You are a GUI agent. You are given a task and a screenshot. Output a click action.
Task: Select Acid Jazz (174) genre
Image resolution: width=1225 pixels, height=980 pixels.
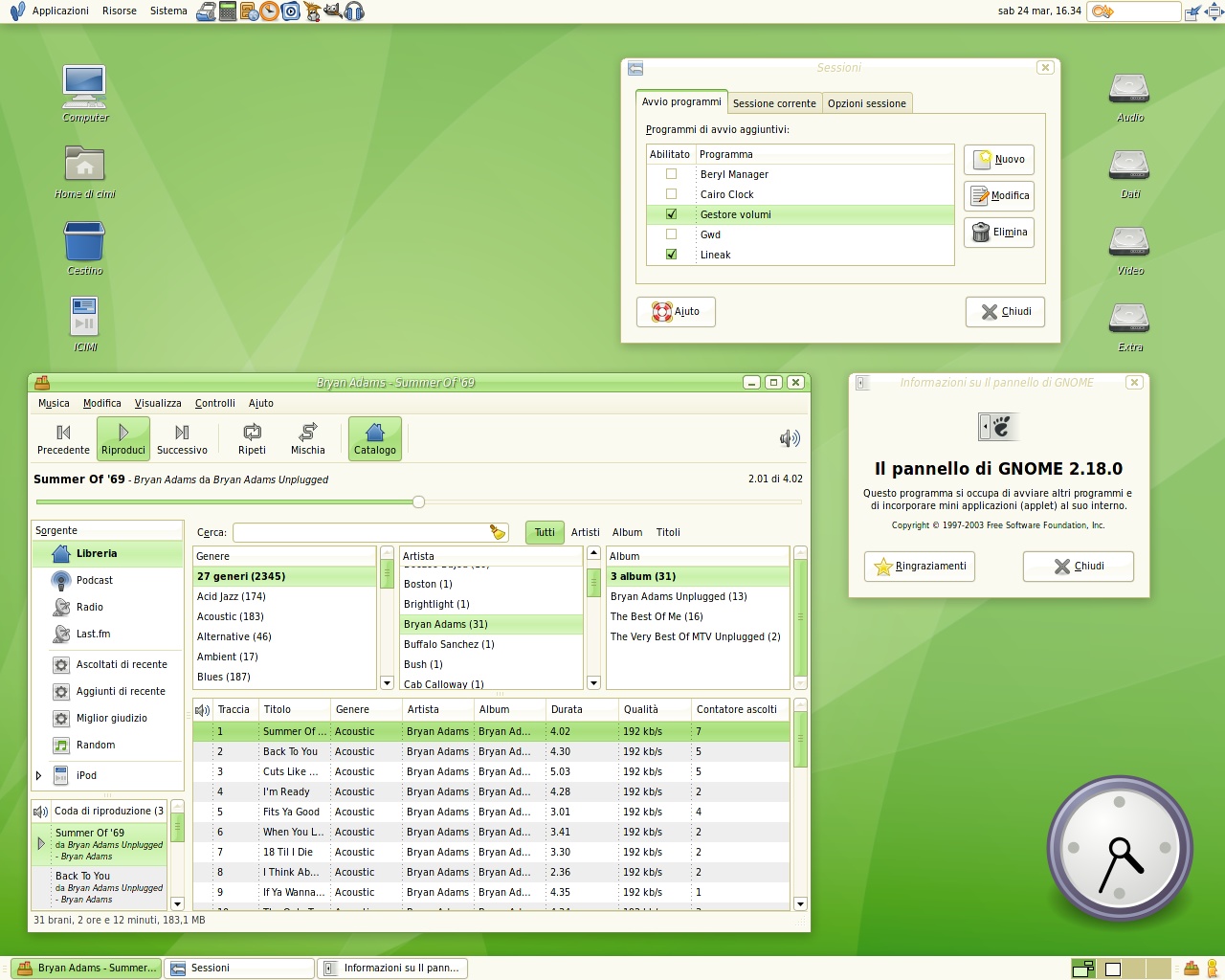[x=285, y=596]
